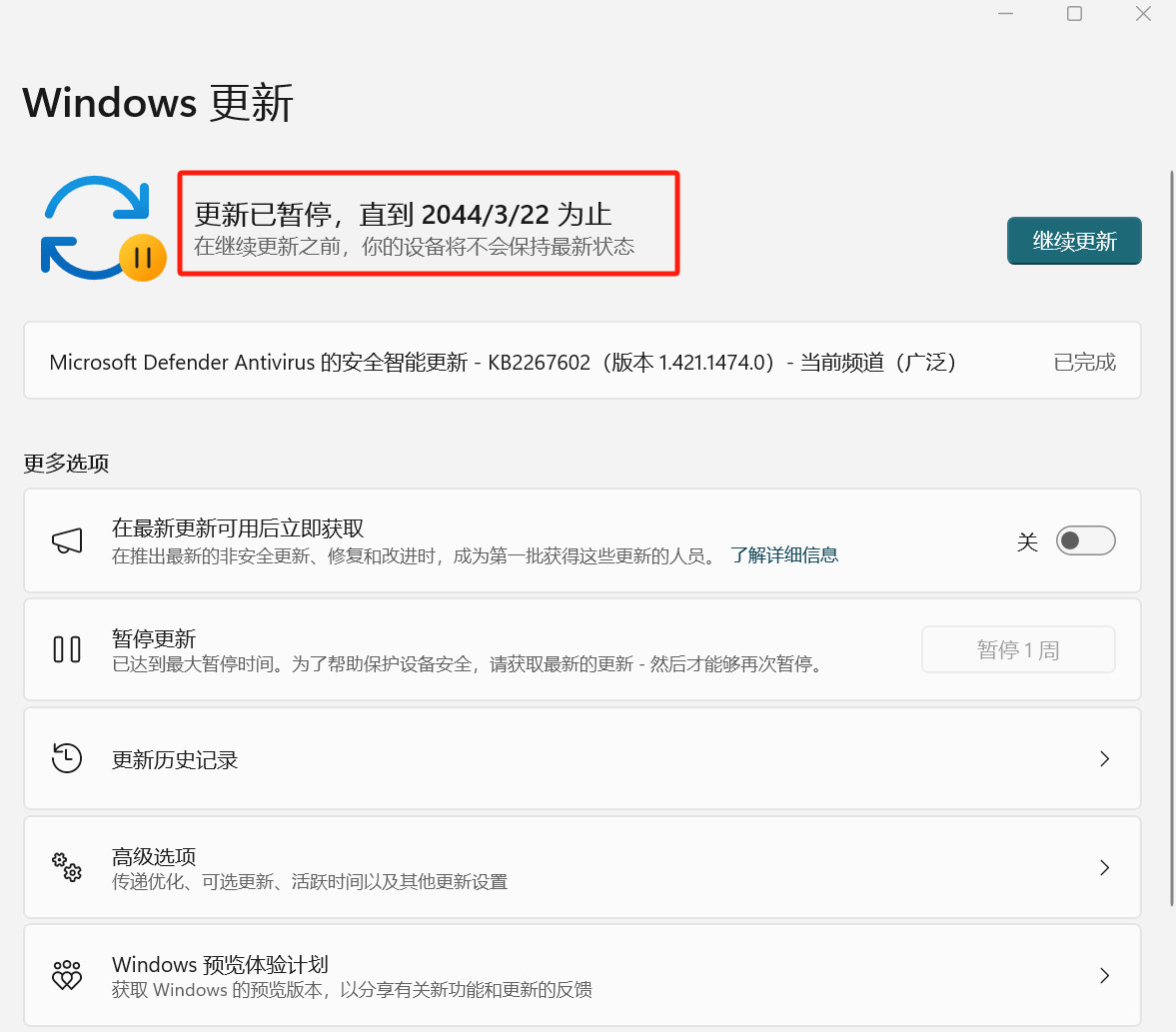Click the gears icon for 高级选项
The image size is (1176, 1032).
[x=67, y=867]
